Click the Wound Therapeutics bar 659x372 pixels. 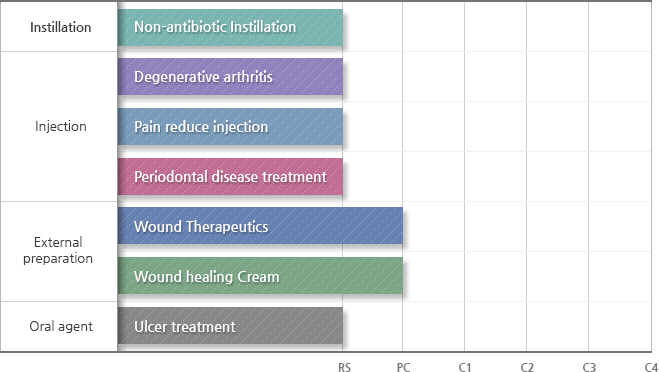tap(261, 226)
